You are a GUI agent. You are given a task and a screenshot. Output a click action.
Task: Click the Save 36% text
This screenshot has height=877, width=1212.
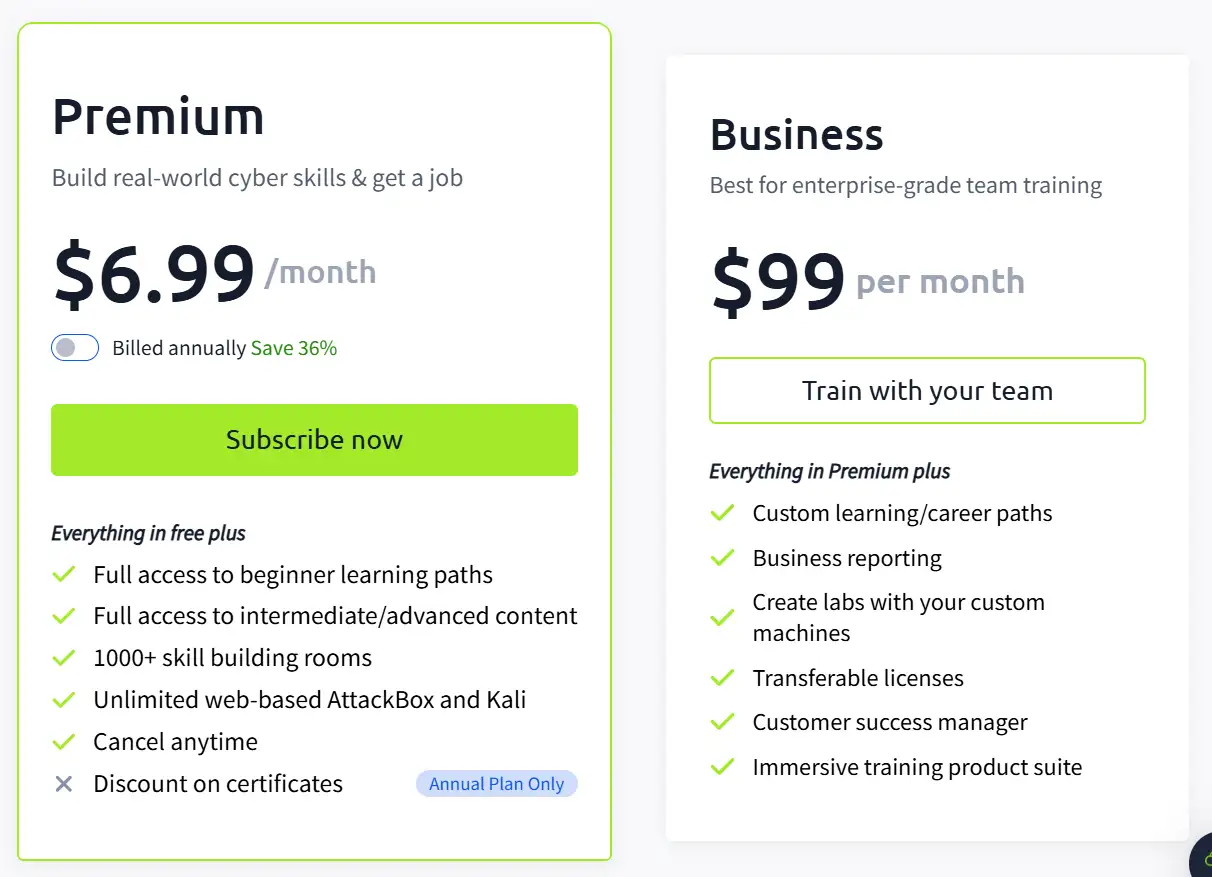click(294, 348)
